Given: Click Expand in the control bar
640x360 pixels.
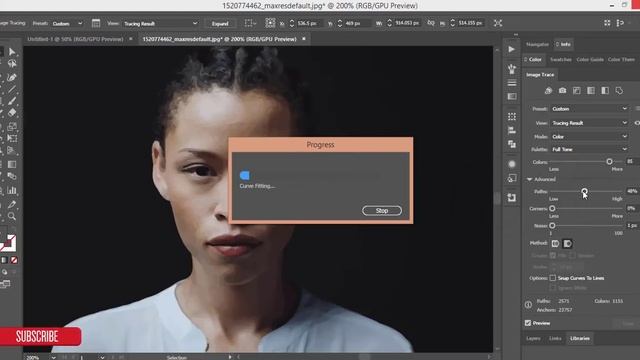Looking at the screenshot, I should pyautogui.click(x=220, y=24).
